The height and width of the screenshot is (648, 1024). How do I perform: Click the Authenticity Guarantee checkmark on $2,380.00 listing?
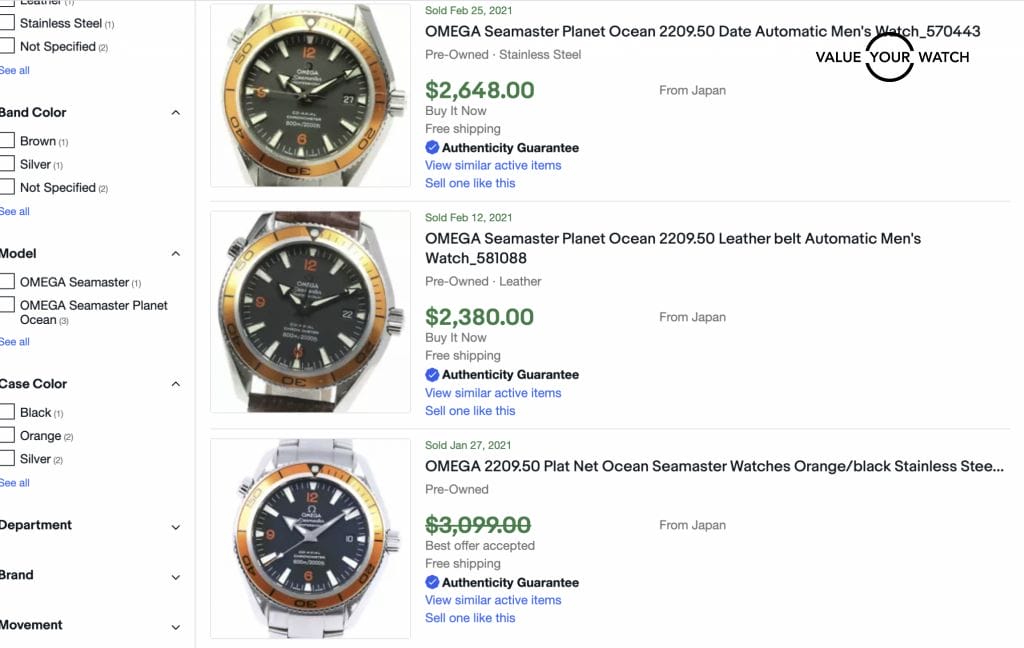[432, 375]
